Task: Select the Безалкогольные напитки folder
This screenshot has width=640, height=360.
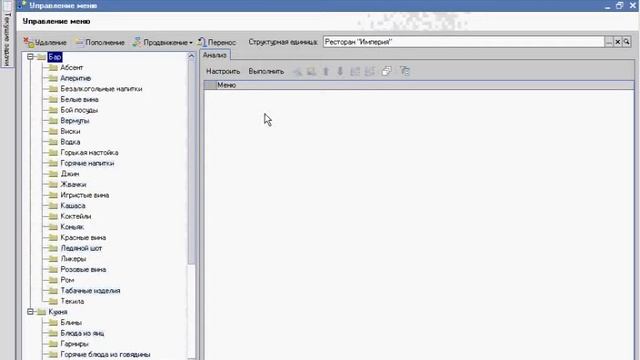Action: (x=101, y=89)
